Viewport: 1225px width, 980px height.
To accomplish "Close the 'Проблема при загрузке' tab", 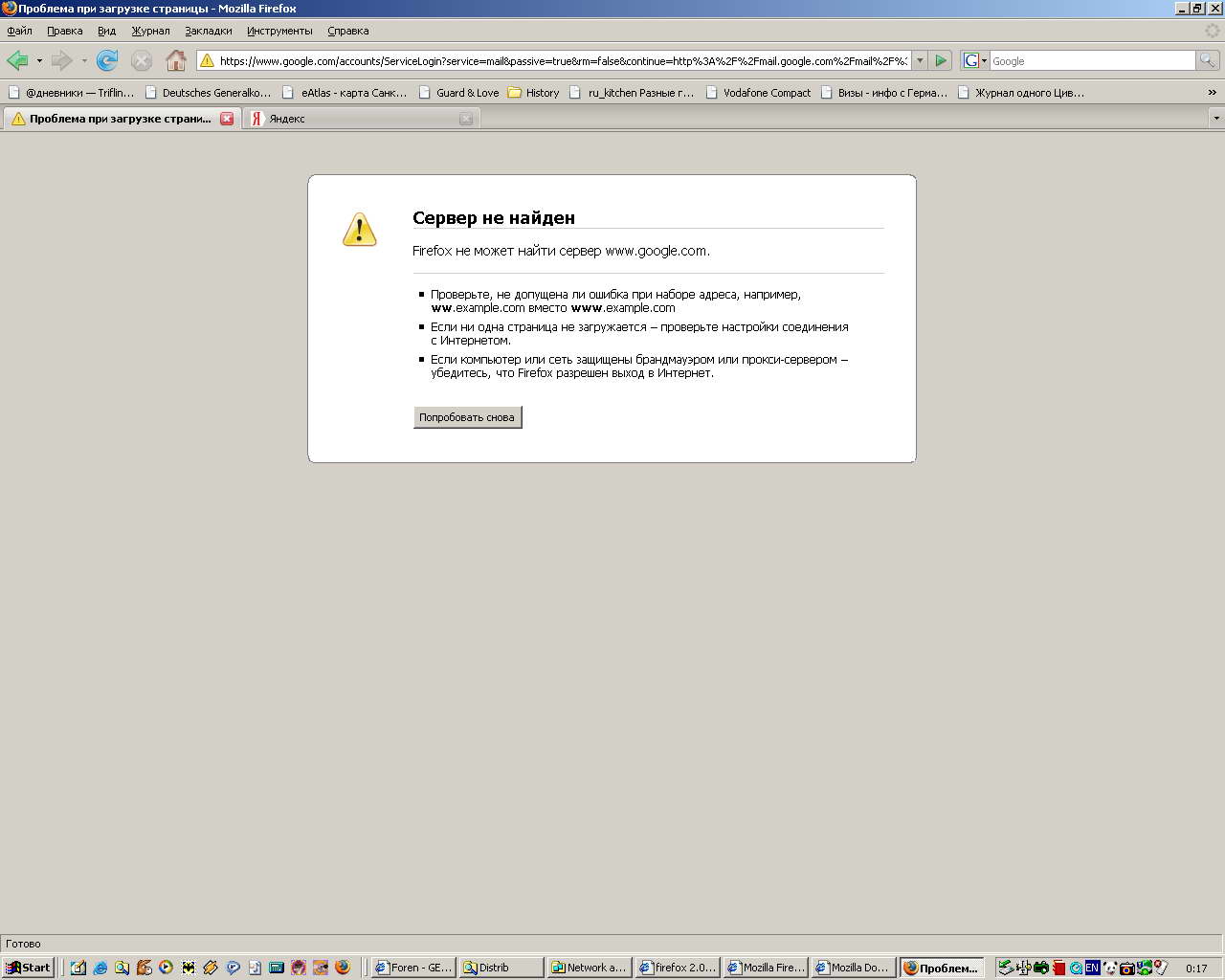I will coord(227,119).
